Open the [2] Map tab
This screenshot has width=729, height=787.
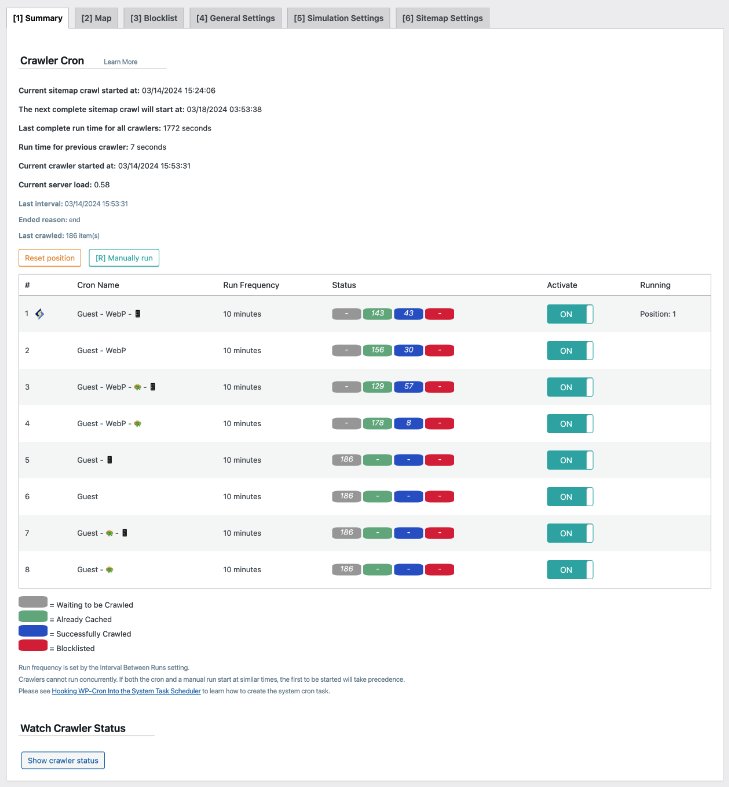click(96, 18)
